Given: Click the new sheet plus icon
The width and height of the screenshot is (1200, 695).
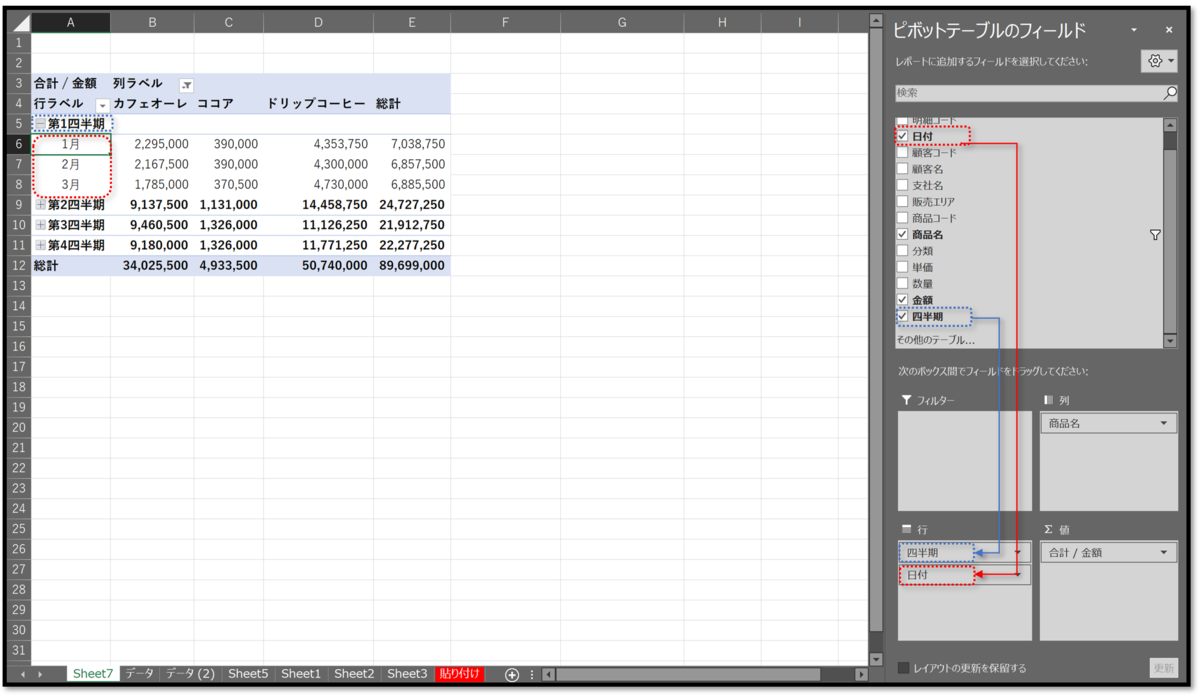Looking at the screenshot, I should pos(511,674).
